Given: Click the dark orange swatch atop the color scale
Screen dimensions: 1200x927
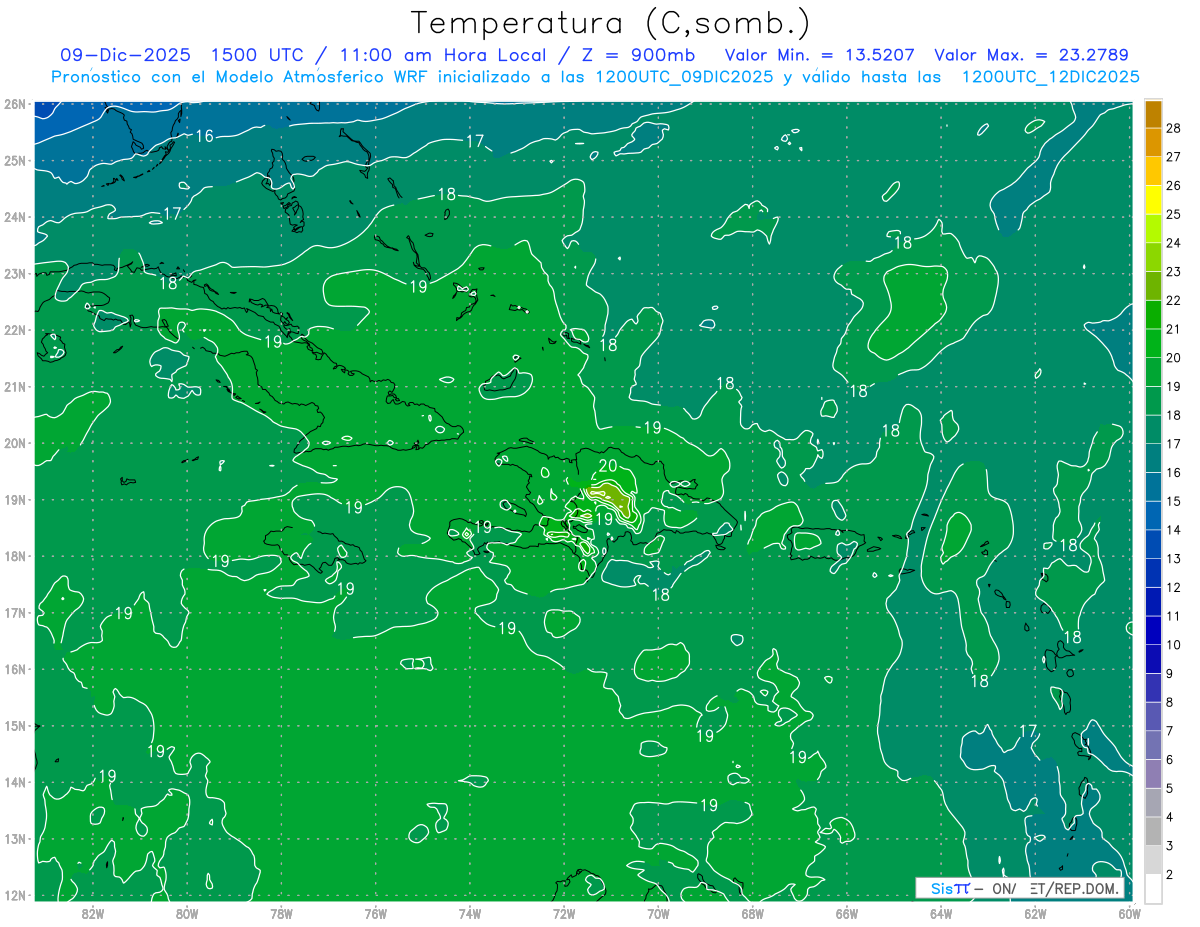Looking at the screenshot, I should tap(1153, 114).
